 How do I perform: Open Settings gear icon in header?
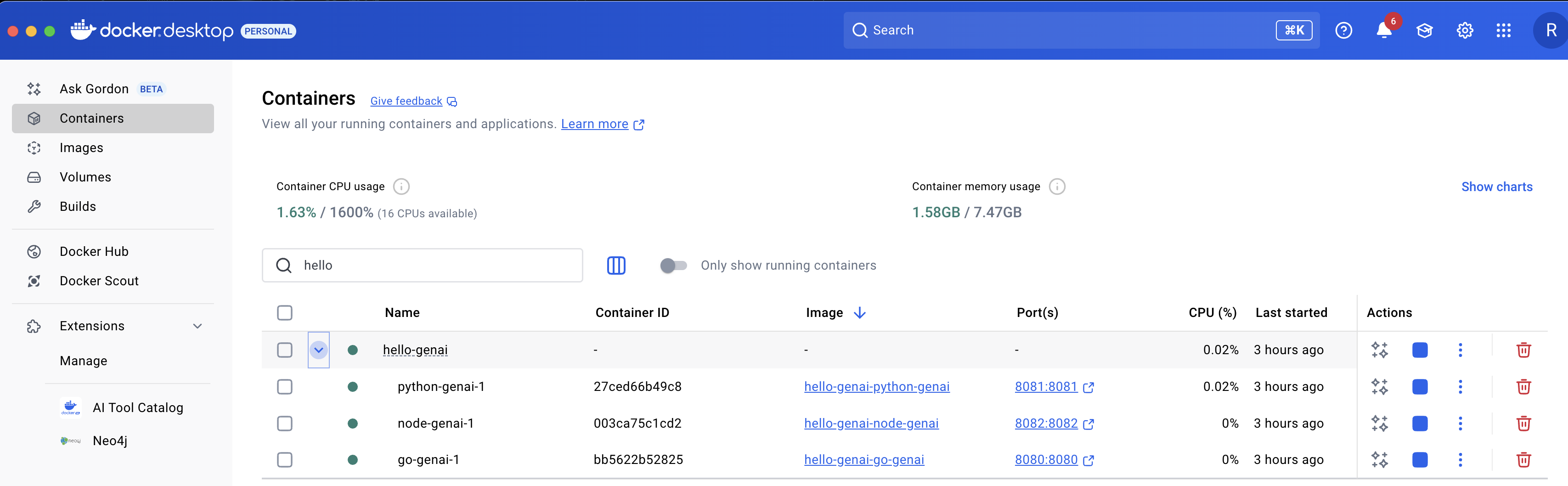(x=1465, y=30)
